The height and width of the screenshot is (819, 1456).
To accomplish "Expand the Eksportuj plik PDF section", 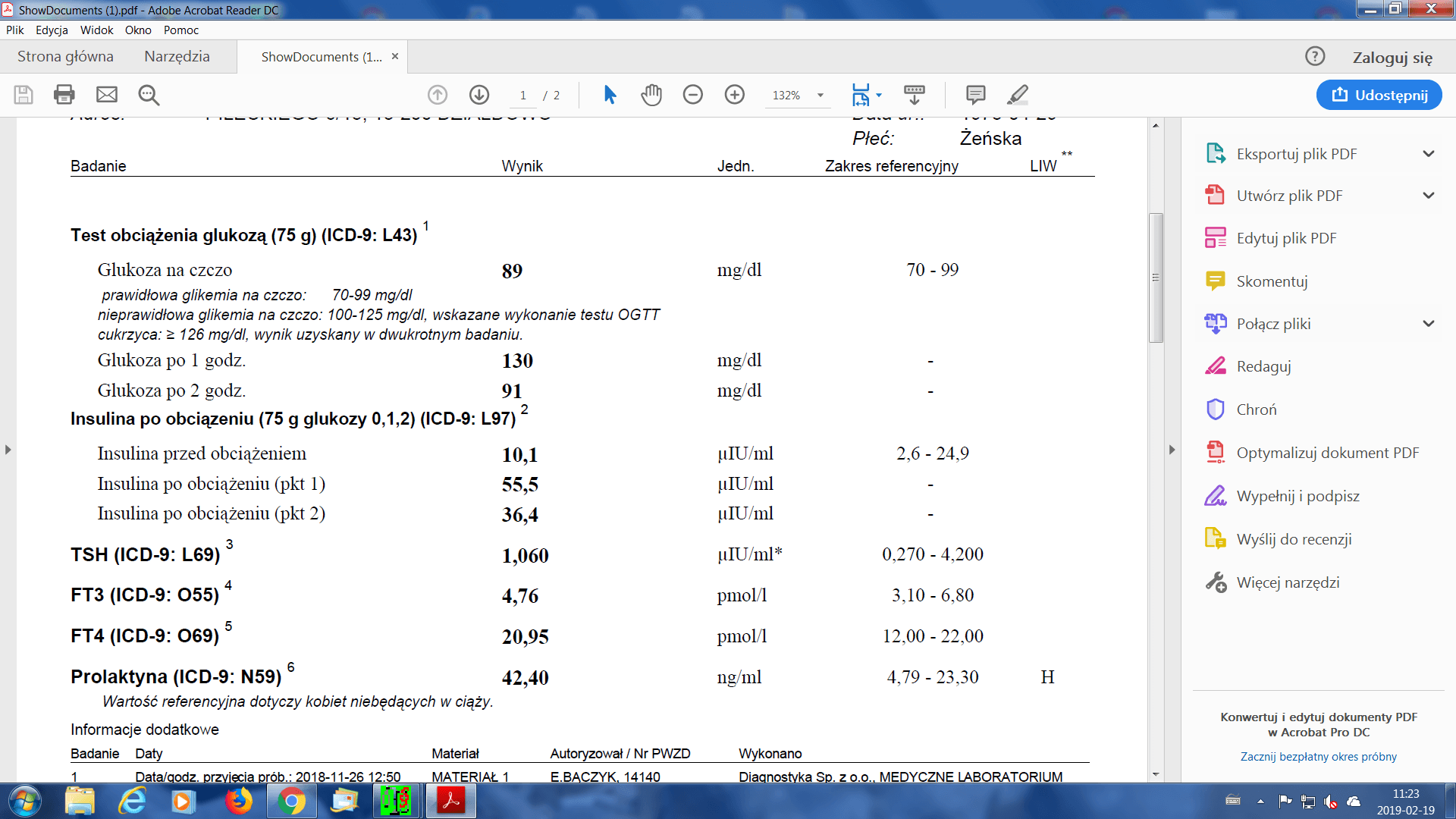I will (x=1428, y=154).
